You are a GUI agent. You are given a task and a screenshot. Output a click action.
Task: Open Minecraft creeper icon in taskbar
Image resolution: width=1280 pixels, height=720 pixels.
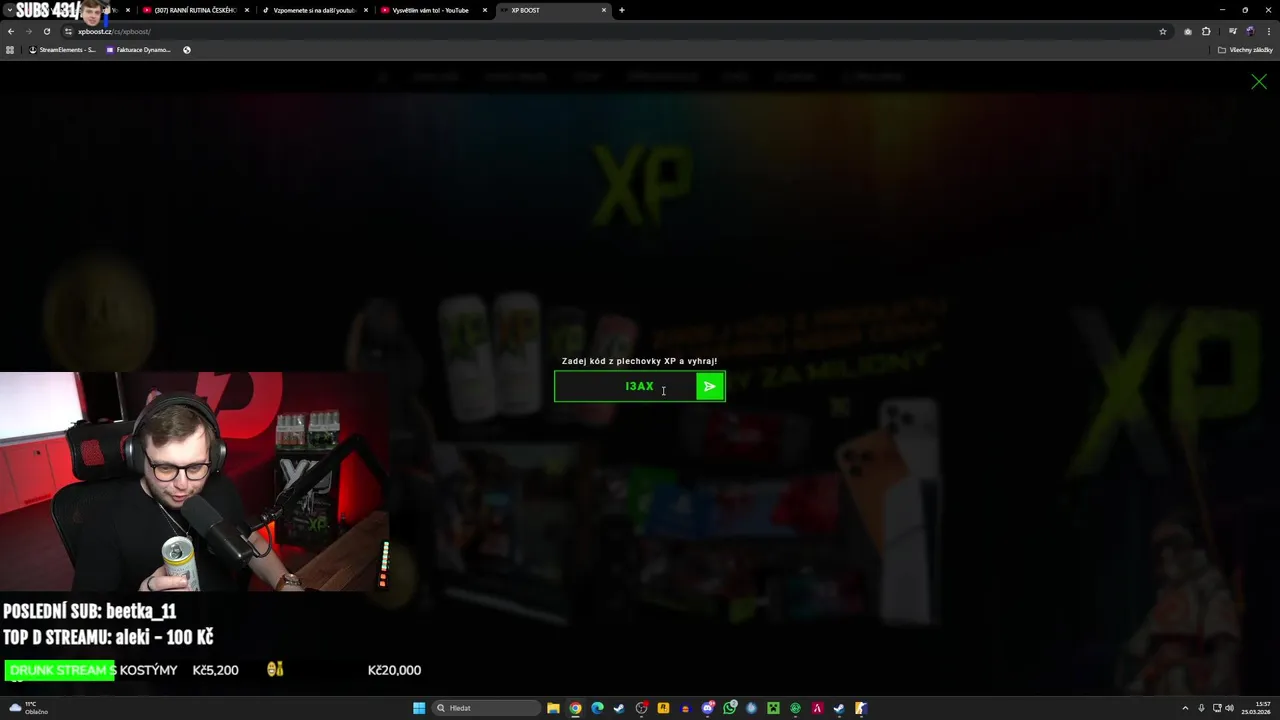[x=773, y=708]
